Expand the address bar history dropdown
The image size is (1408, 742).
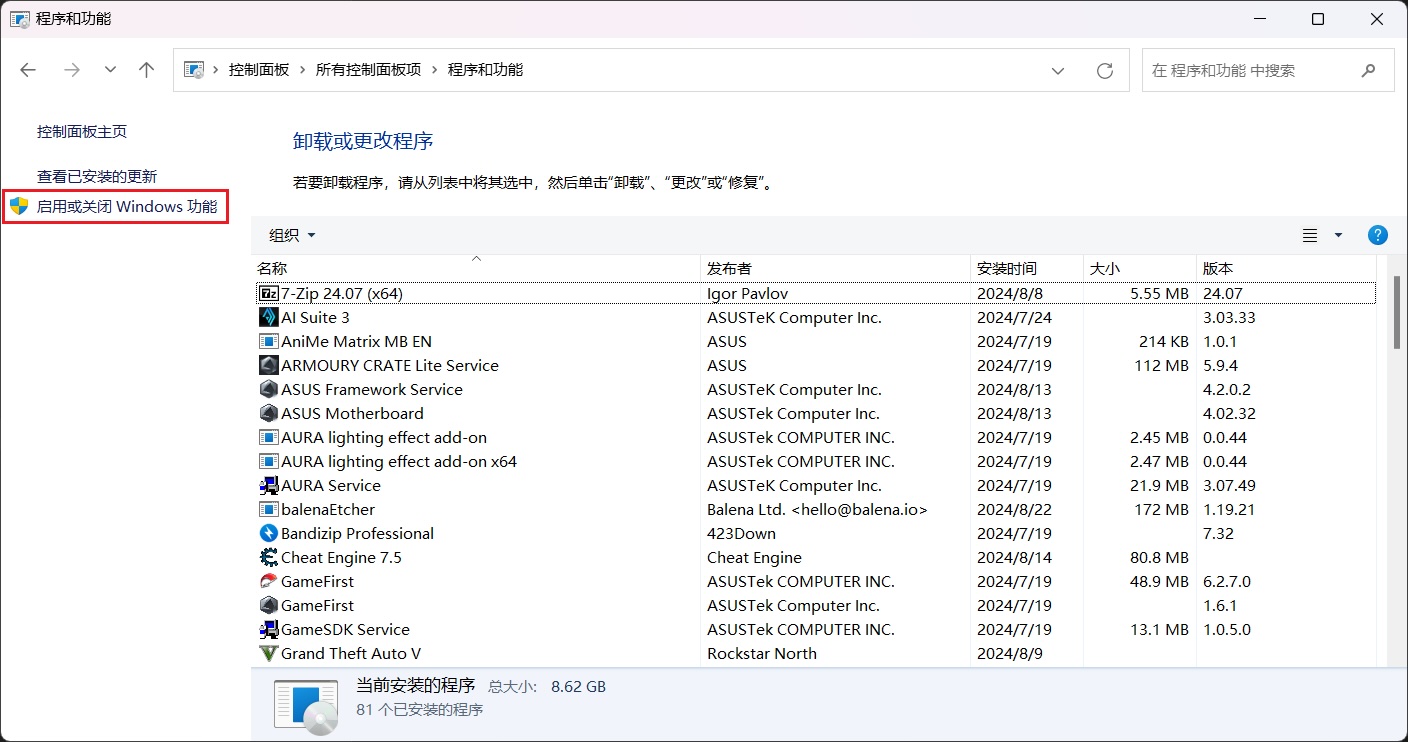click(x=1058, y=70)
